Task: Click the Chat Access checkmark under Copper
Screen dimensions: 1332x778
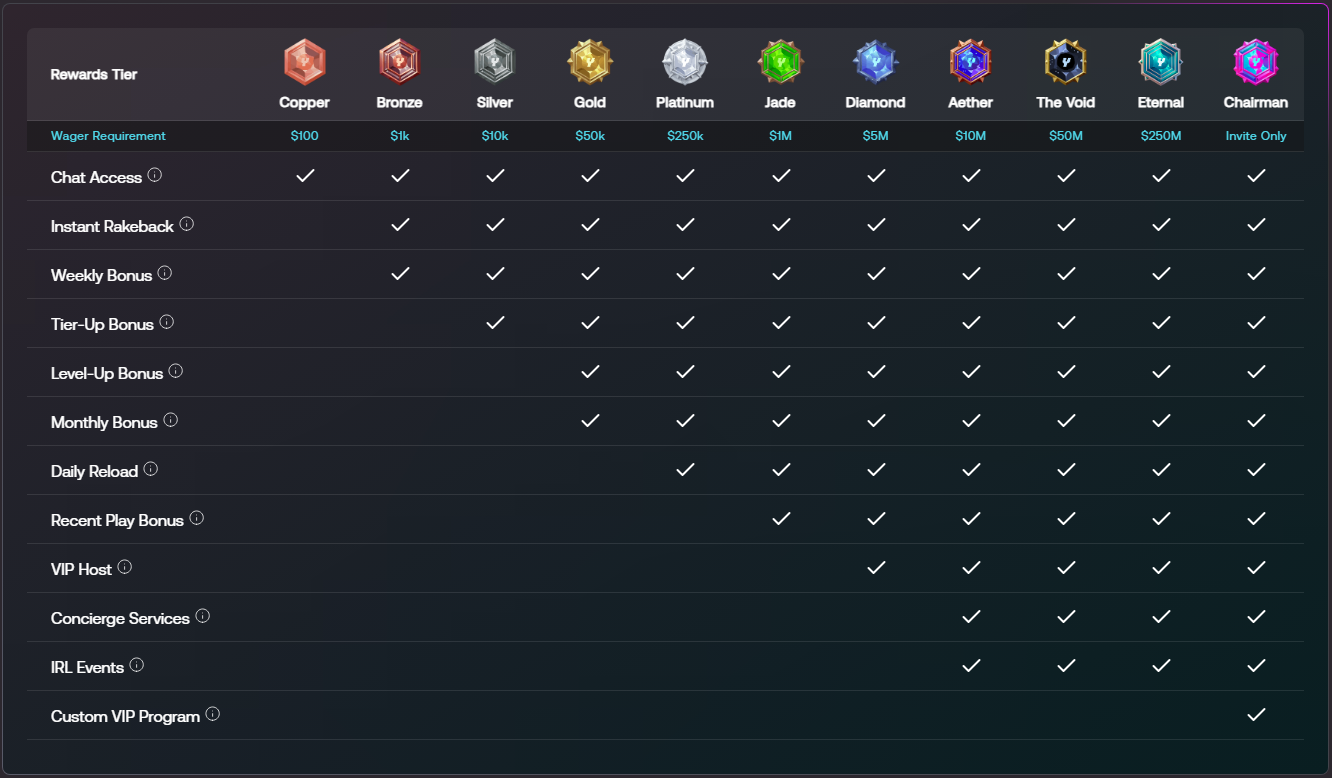Action: pos(305,176)
